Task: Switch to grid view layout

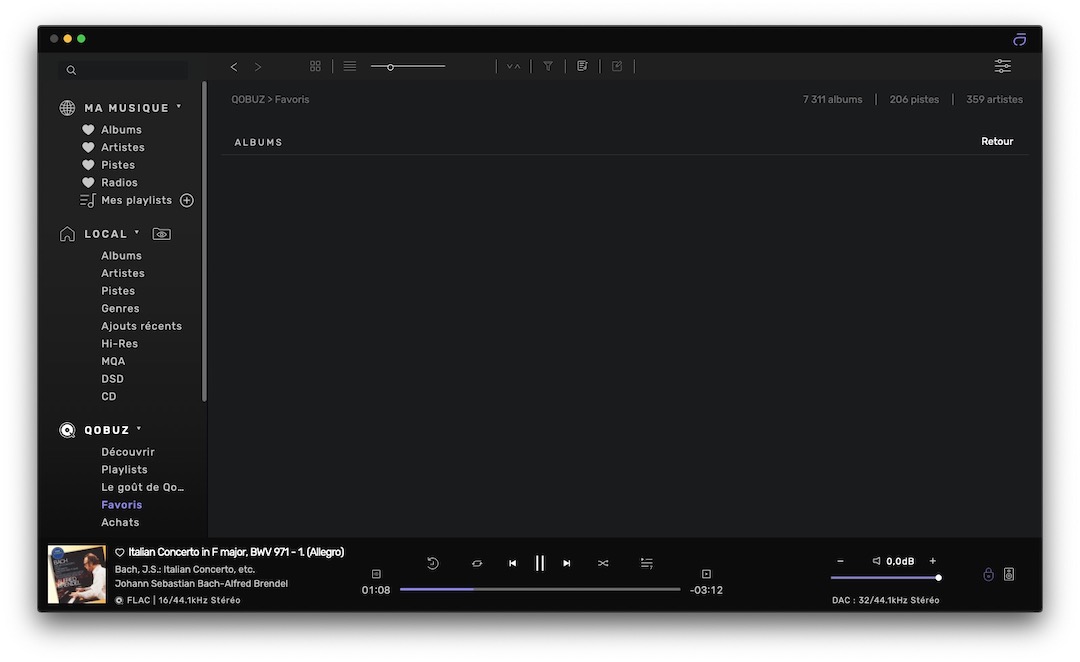Action: pos(315,66)
